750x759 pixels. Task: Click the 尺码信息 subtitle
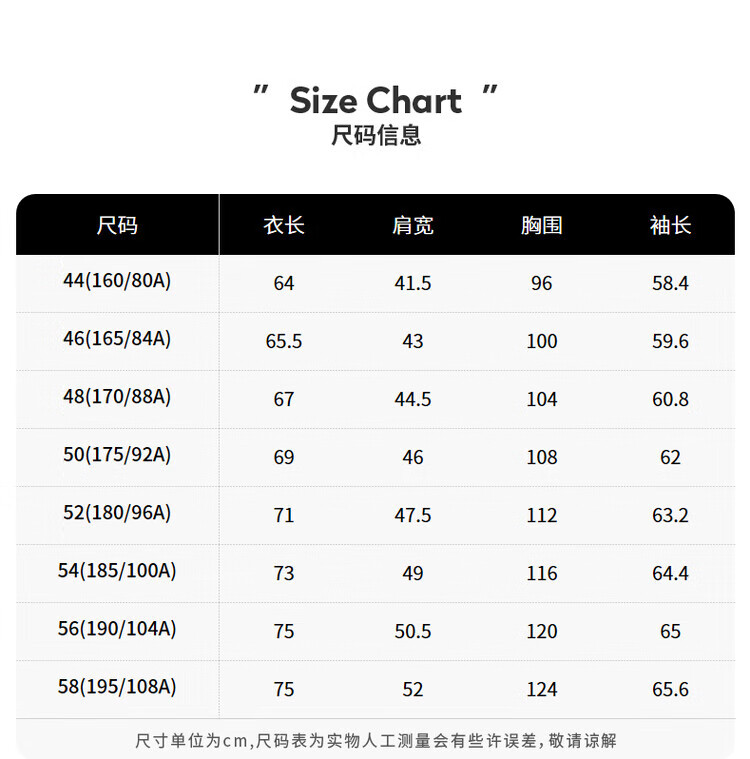pyautogui.click(x=376, y=135)
